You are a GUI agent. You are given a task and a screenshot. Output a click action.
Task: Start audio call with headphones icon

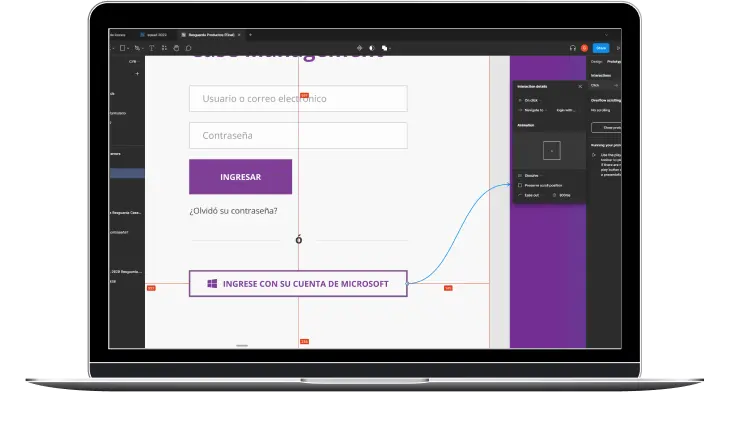(573, 48)
